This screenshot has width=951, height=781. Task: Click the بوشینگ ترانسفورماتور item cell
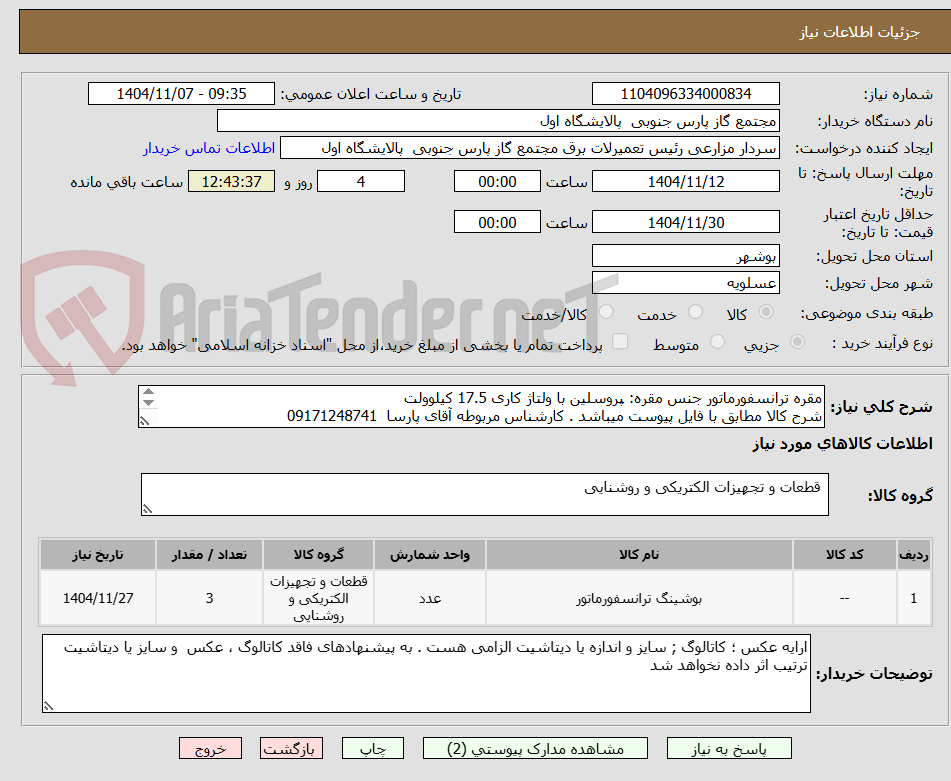tap(639, 598)
